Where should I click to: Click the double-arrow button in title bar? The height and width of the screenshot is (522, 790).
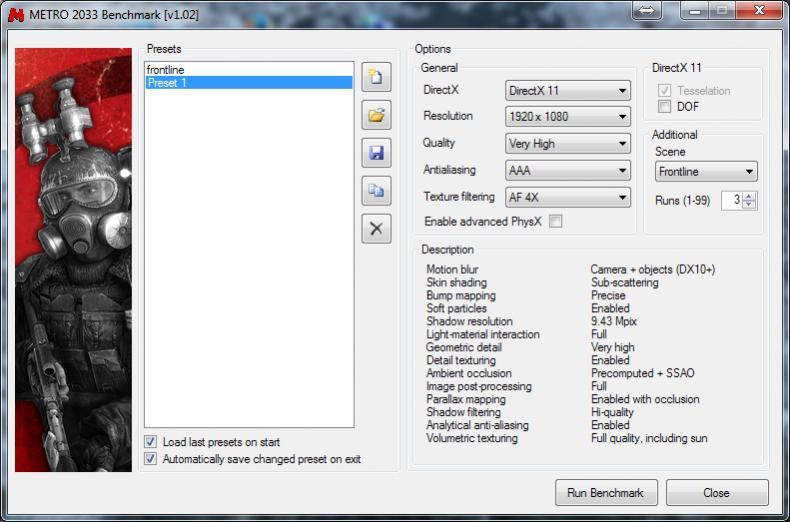646,11
